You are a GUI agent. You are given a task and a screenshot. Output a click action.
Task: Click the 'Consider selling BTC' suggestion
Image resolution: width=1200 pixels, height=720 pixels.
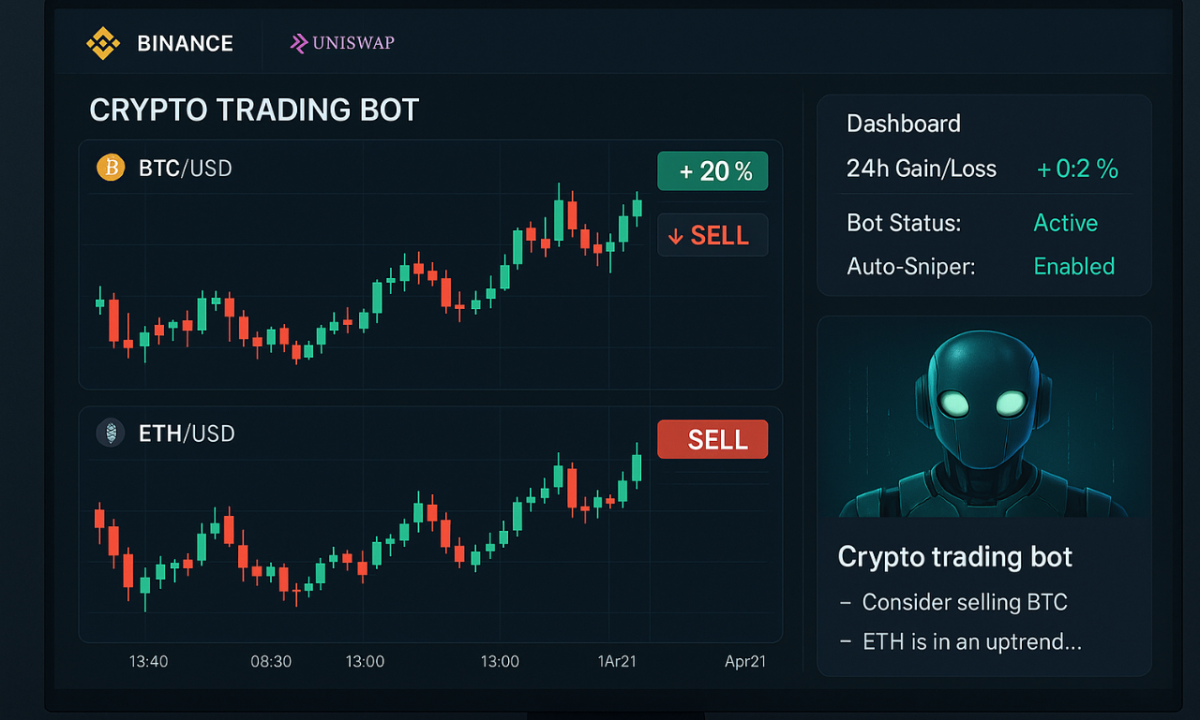pyautogui.click(x=964, y=602)
